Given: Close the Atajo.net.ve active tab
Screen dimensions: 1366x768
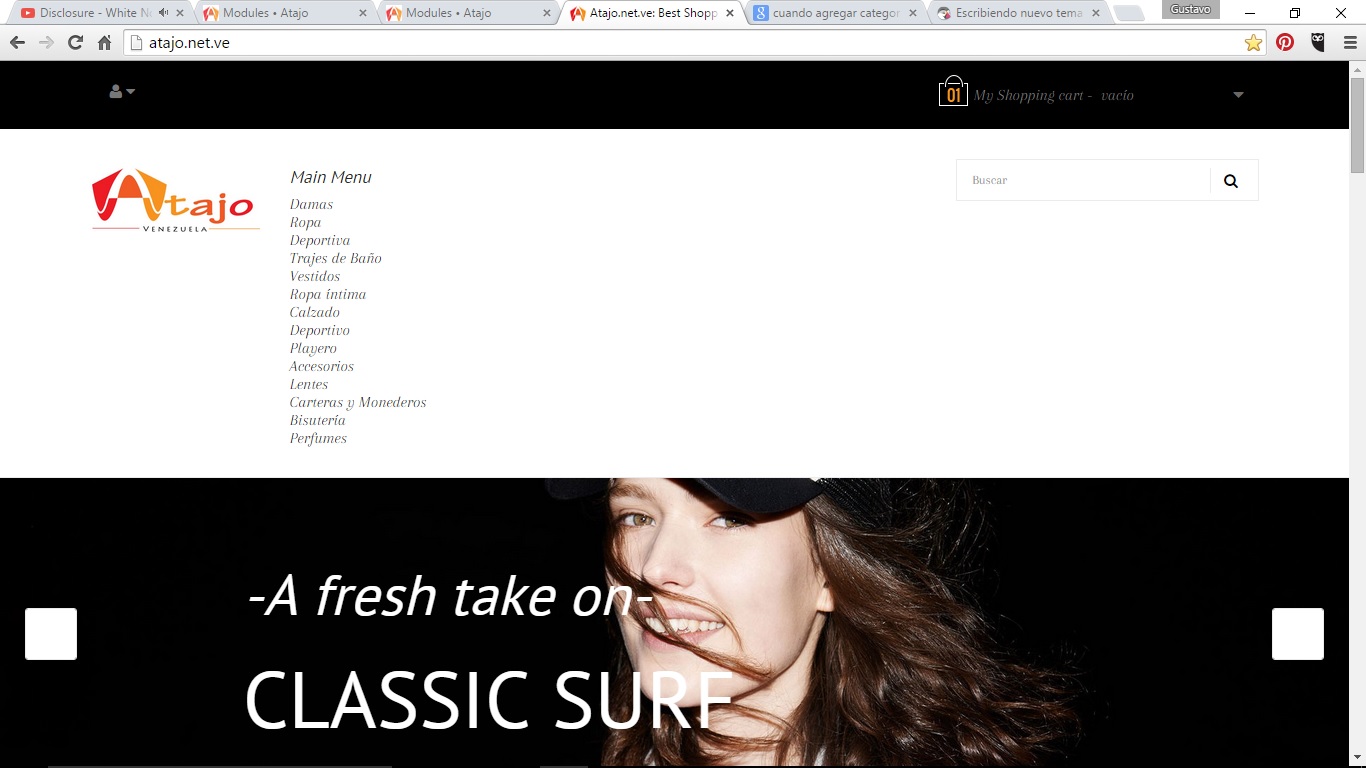Looking at the screenshot, I should [730, 14].
